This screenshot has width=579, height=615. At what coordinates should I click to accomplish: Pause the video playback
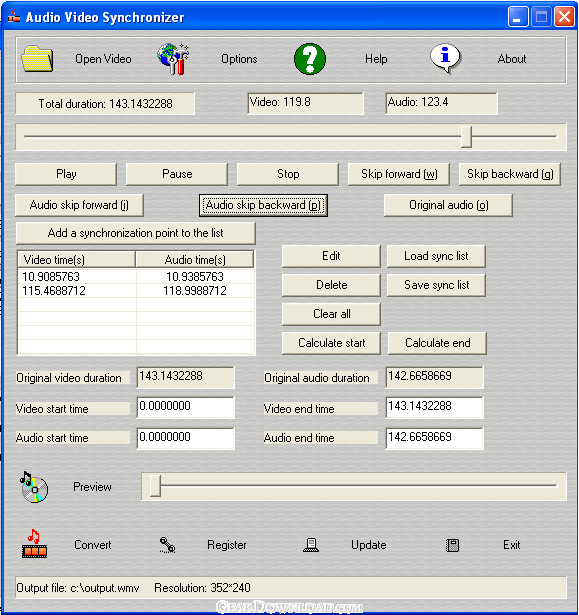(177, 174)
